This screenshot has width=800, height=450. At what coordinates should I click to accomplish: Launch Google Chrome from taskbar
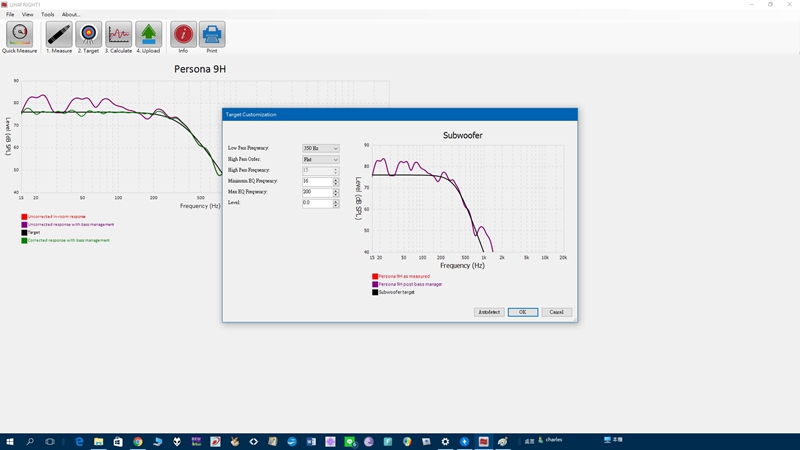click(x=138, y=441)
